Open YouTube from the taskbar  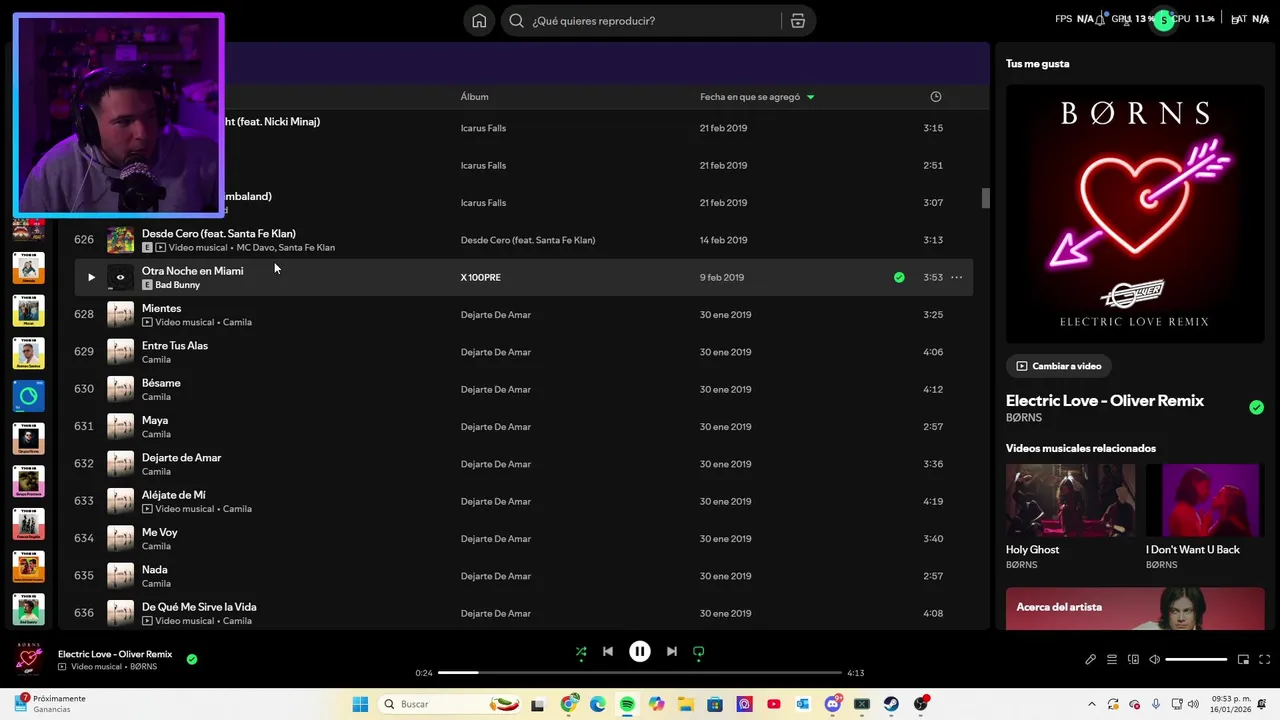click(774, 704)
